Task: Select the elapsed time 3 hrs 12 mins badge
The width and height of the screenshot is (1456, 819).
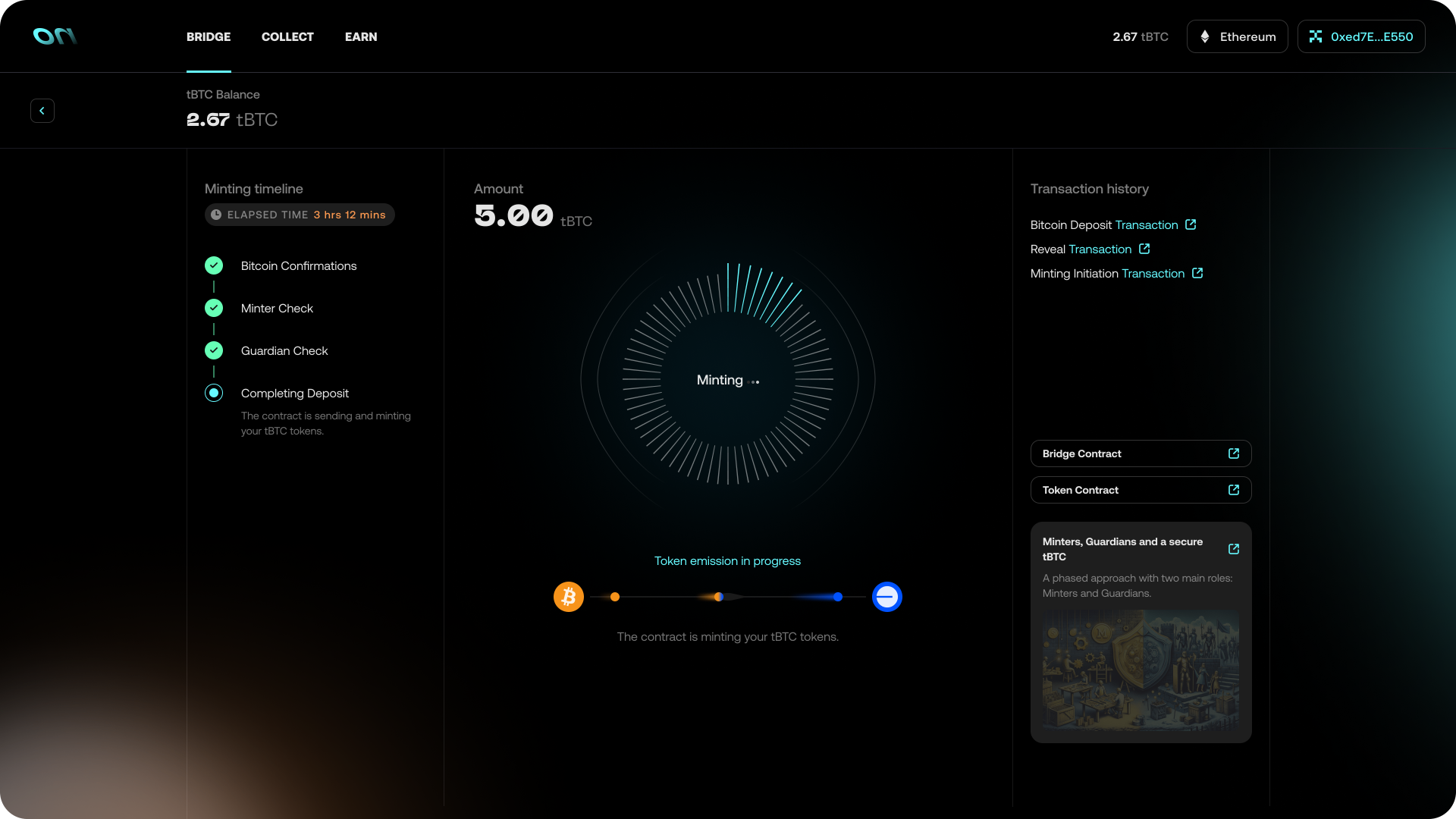Action: tap(300, 215)
